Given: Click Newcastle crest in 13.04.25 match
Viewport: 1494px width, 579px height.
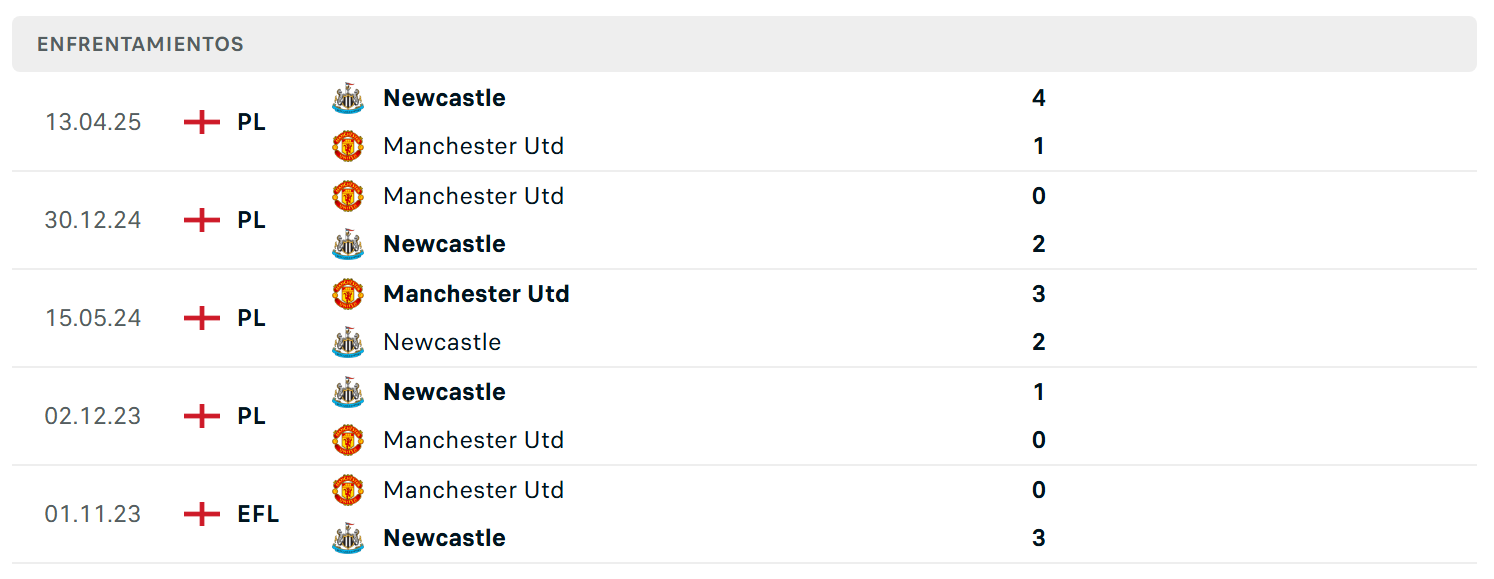Looking at the screenshot, I should click(347, 98).
